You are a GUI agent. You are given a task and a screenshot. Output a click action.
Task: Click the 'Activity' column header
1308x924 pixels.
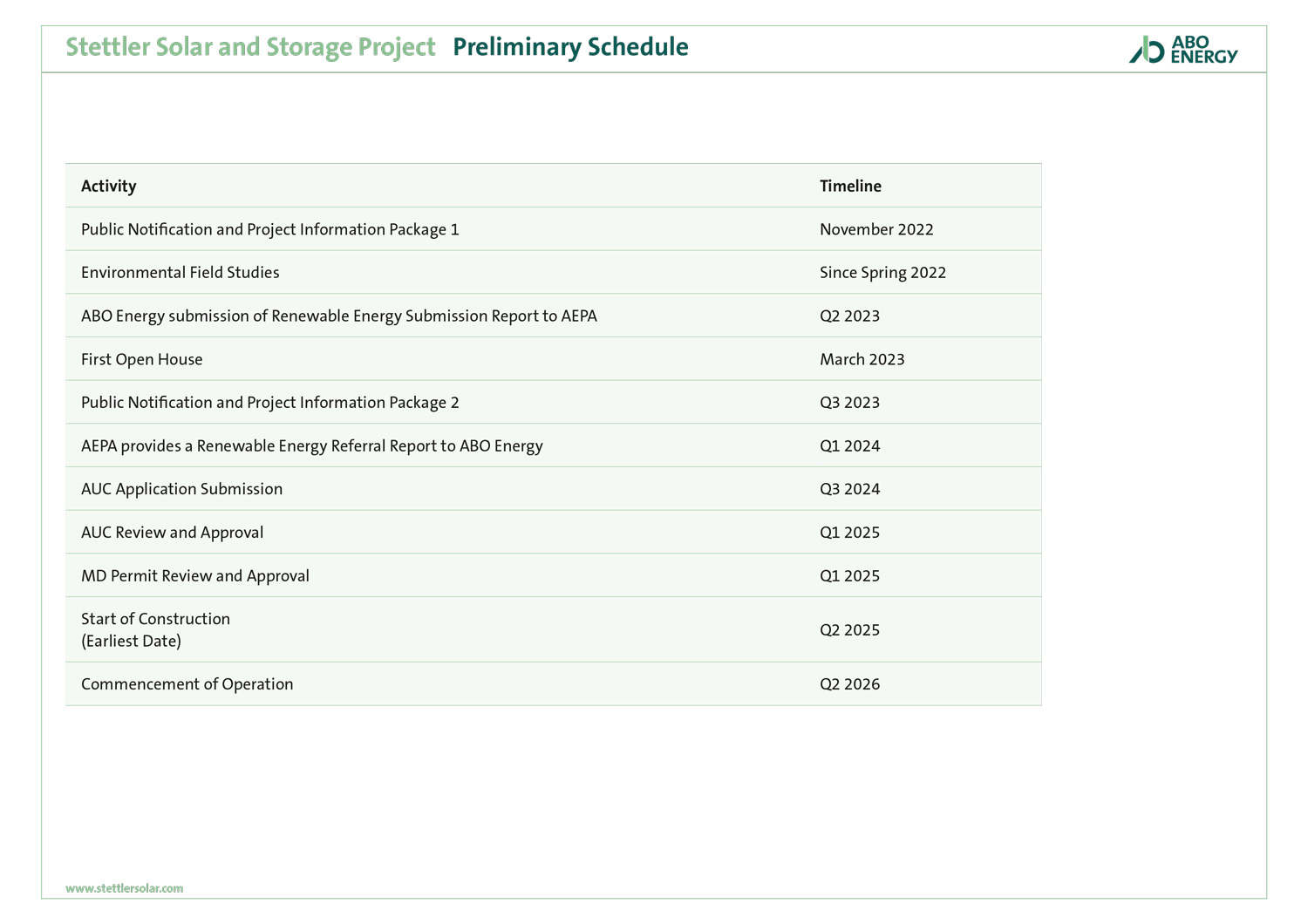[x=109, y=186]
